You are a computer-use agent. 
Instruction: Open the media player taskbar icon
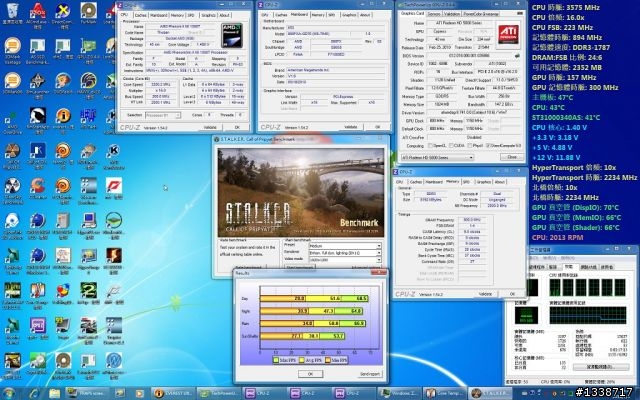(x=139, y=393)
